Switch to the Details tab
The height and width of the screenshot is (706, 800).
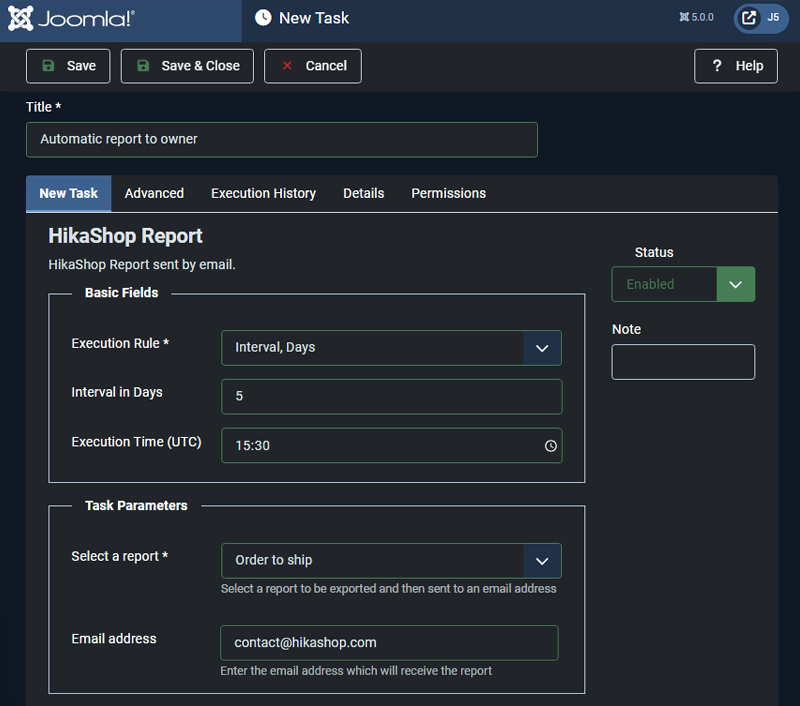tap(363, 193)
